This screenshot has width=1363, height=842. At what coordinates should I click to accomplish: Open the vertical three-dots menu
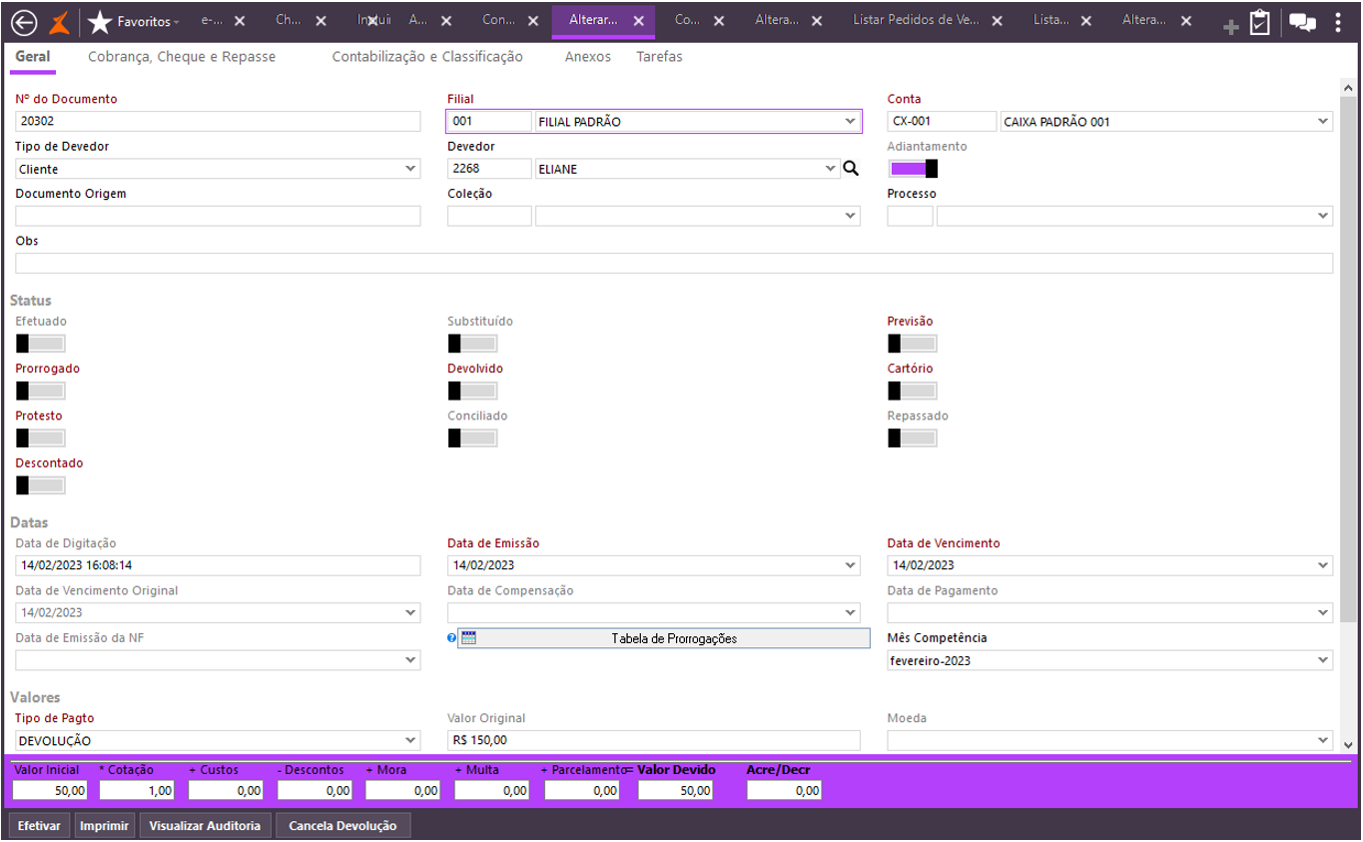(1339, 22)
